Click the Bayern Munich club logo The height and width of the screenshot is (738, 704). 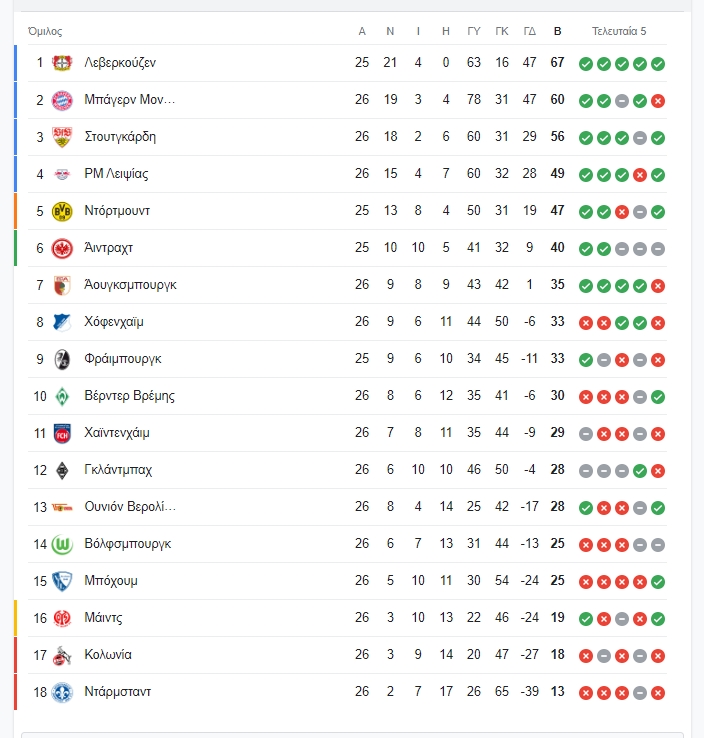62,100
